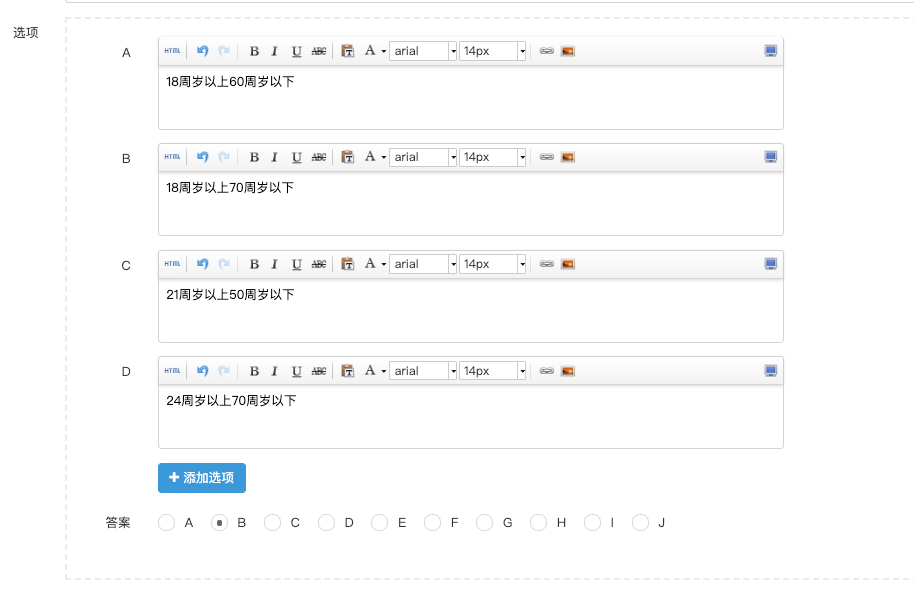Insert an image into option A editor
Image resolution: width=914 pixels, height=594 pixels.
568,51
